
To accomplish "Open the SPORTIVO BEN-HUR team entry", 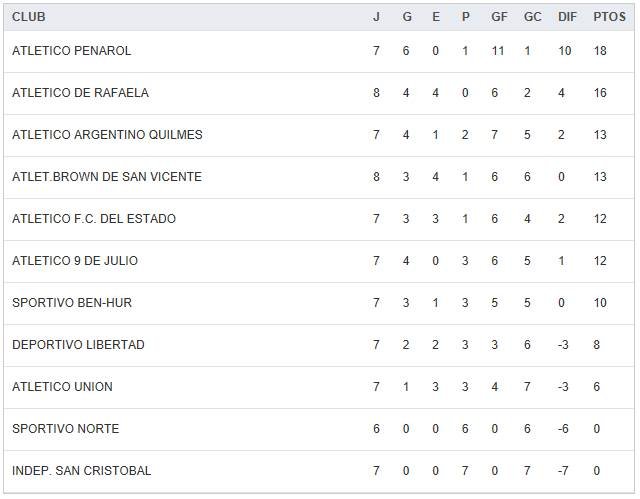I will coord(72,303).
